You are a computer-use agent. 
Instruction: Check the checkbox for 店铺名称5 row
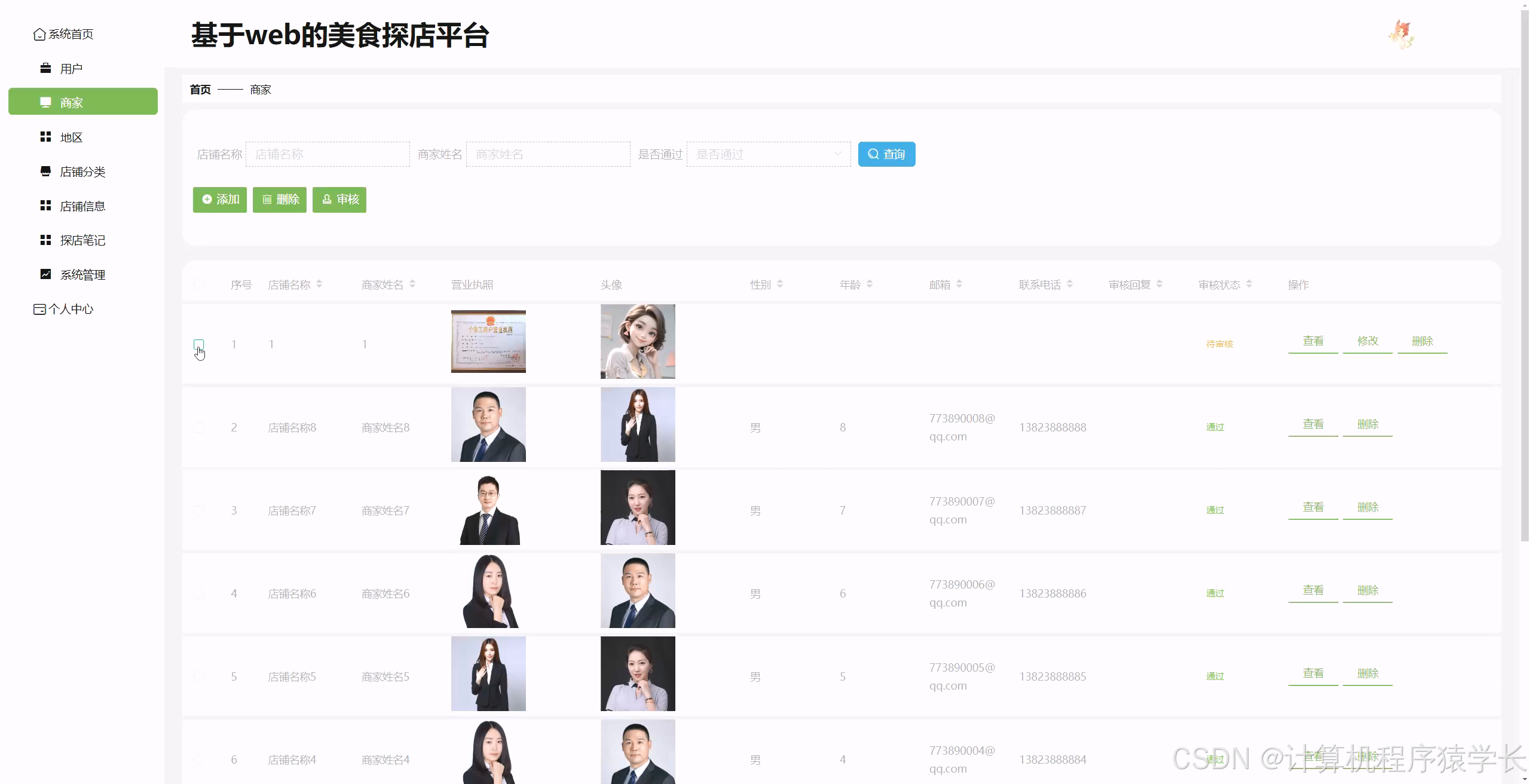pyautogui.click(x=199, y=676)
